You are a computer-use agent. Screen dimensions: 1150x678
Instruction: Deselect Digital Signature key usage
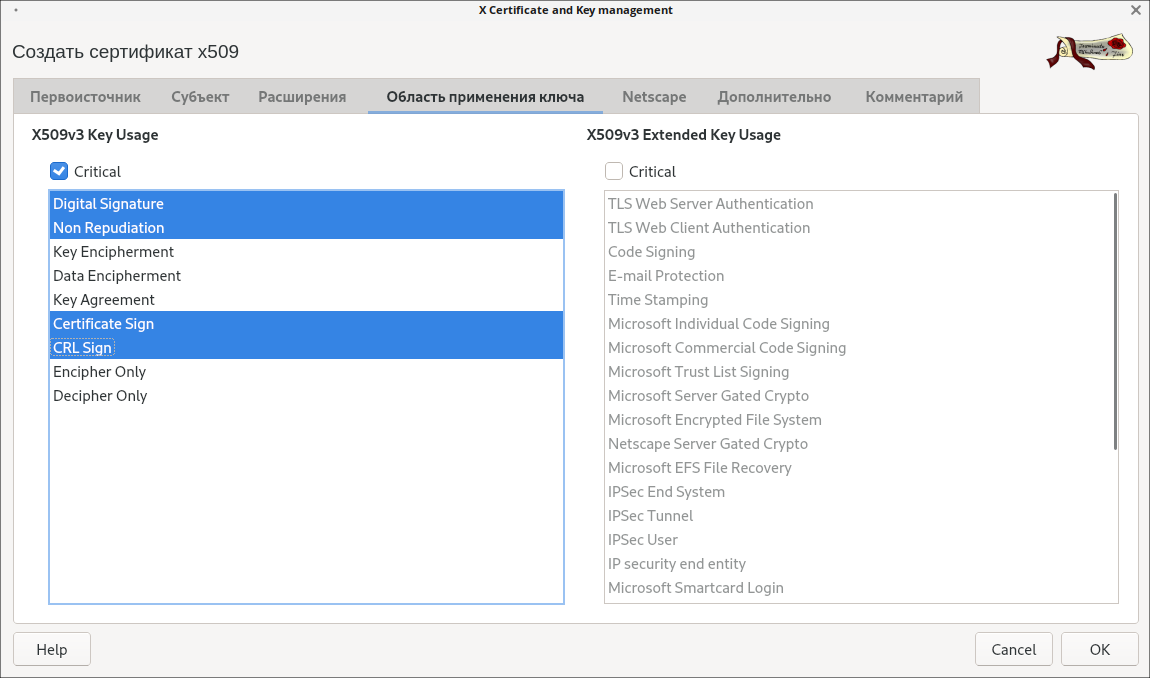(x=108, y=204)
